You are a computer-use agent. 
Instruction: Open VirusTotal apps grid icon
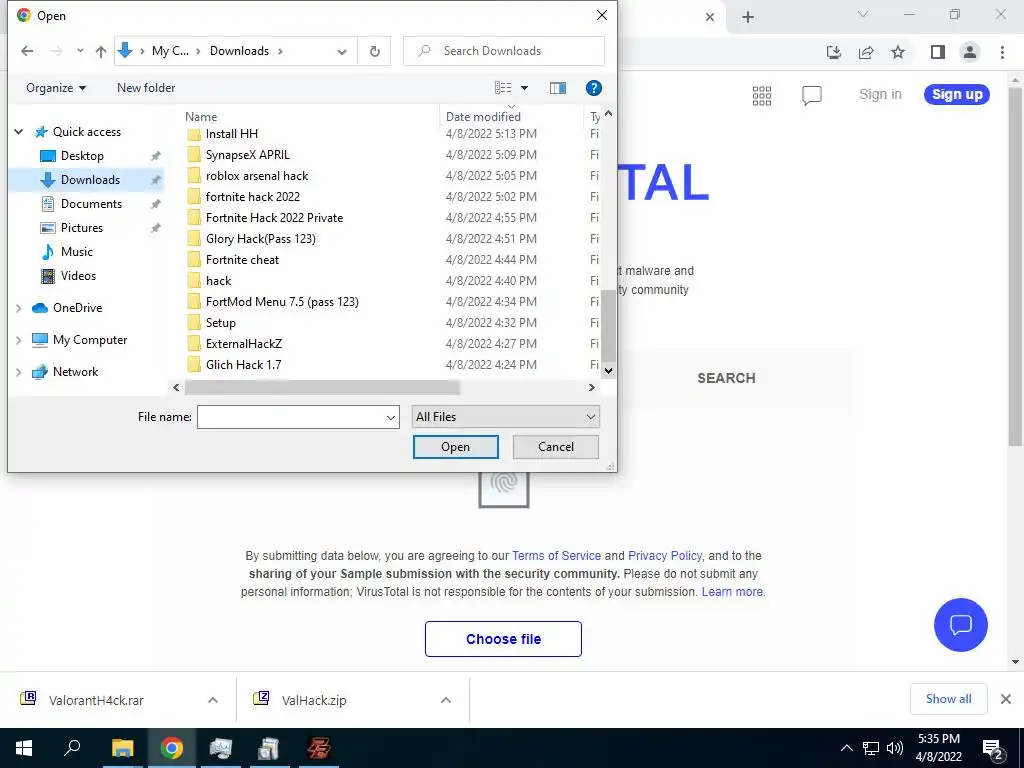(x=762, y=95)
